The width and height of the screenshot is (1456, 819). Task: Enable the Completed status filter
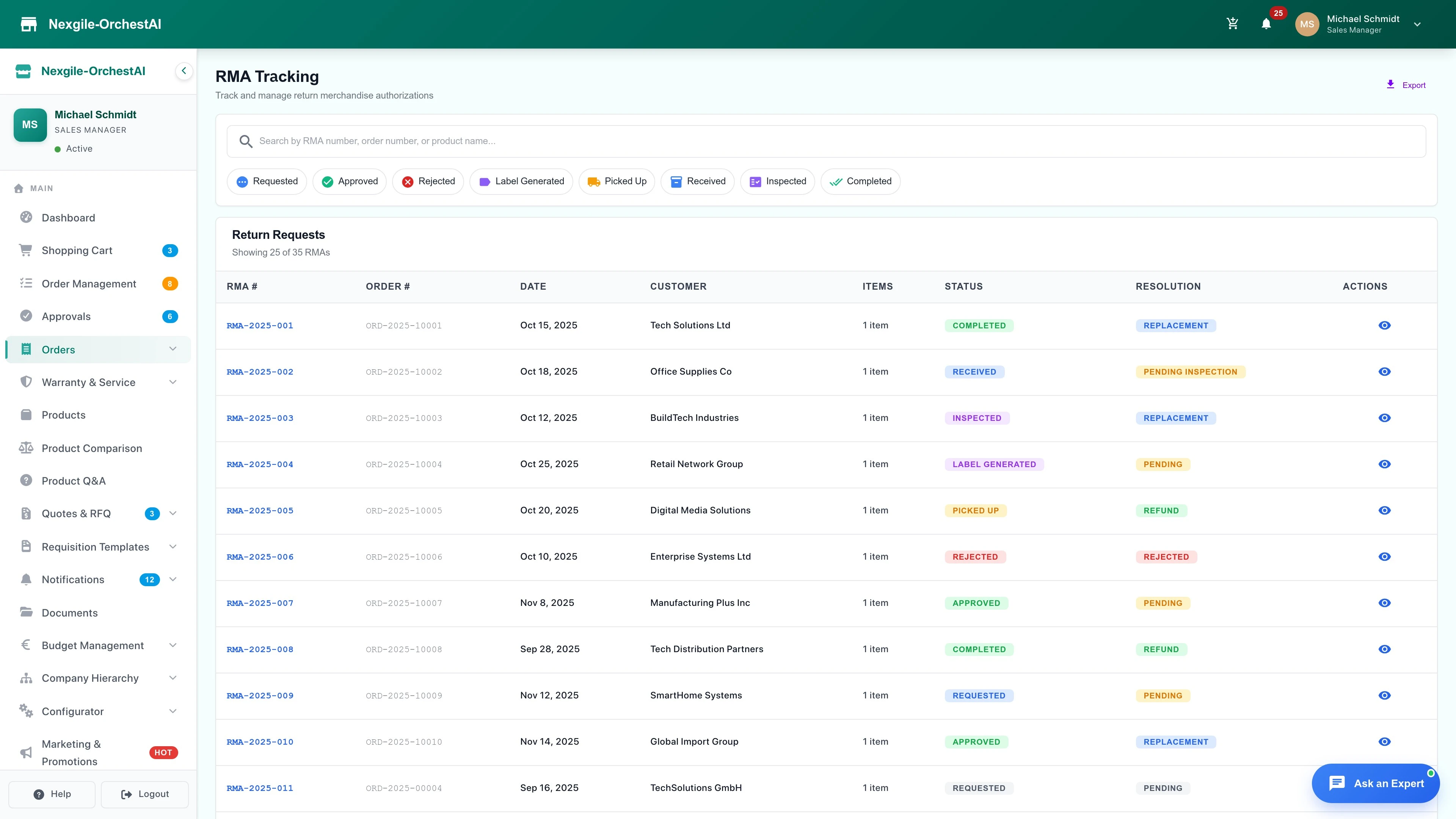tap(860, 181)
